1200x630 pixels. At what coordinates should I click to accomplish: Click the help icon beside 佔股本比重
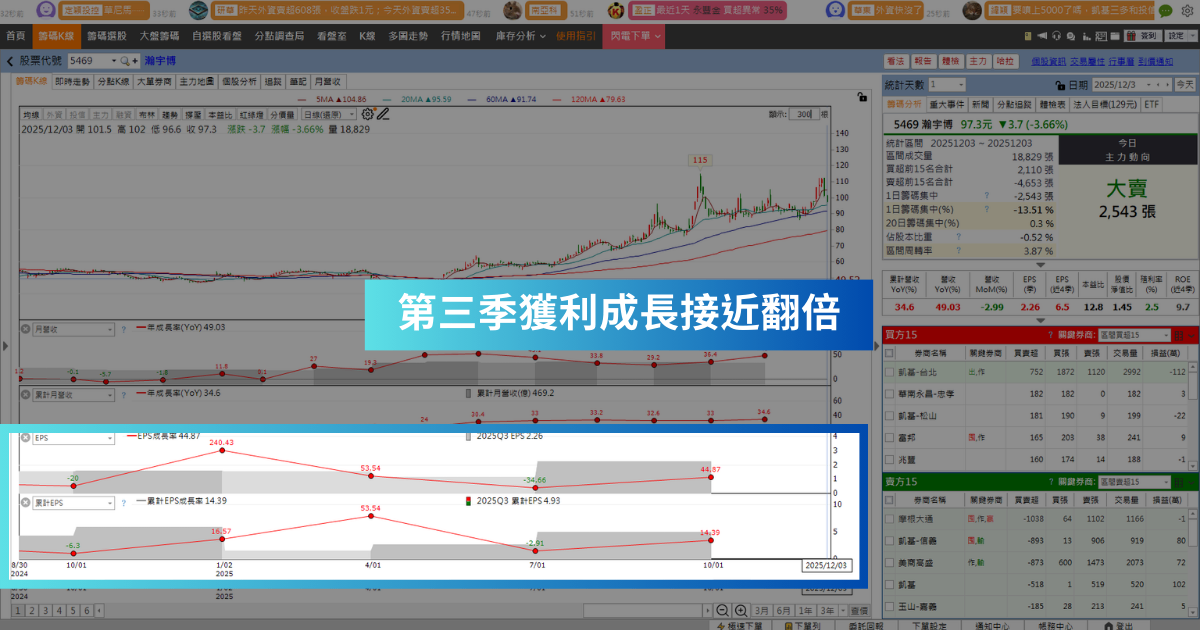pos(958,237)
